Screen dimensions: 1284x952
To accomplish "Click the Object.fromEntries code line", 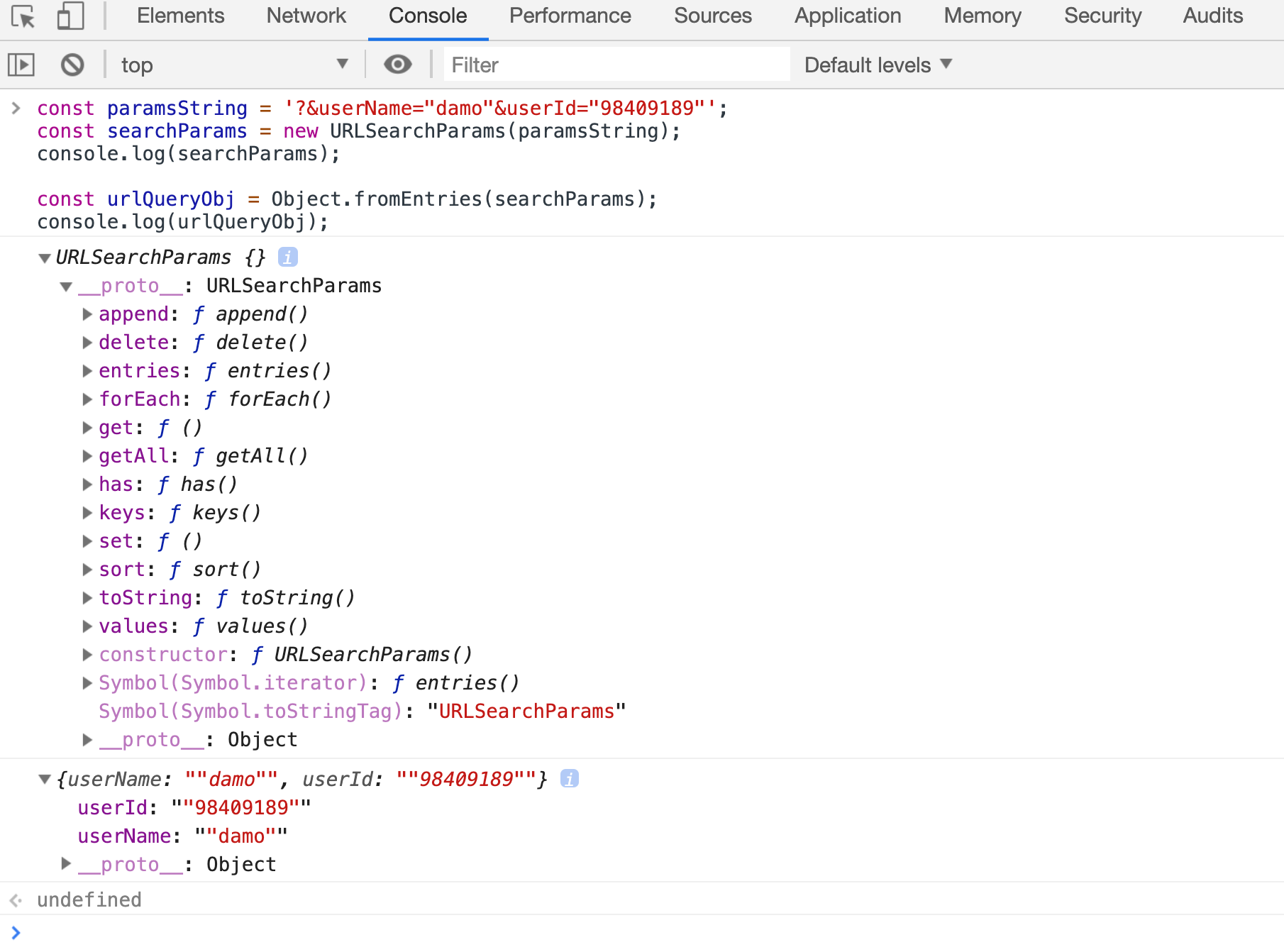I will click(x=348, y=199).
